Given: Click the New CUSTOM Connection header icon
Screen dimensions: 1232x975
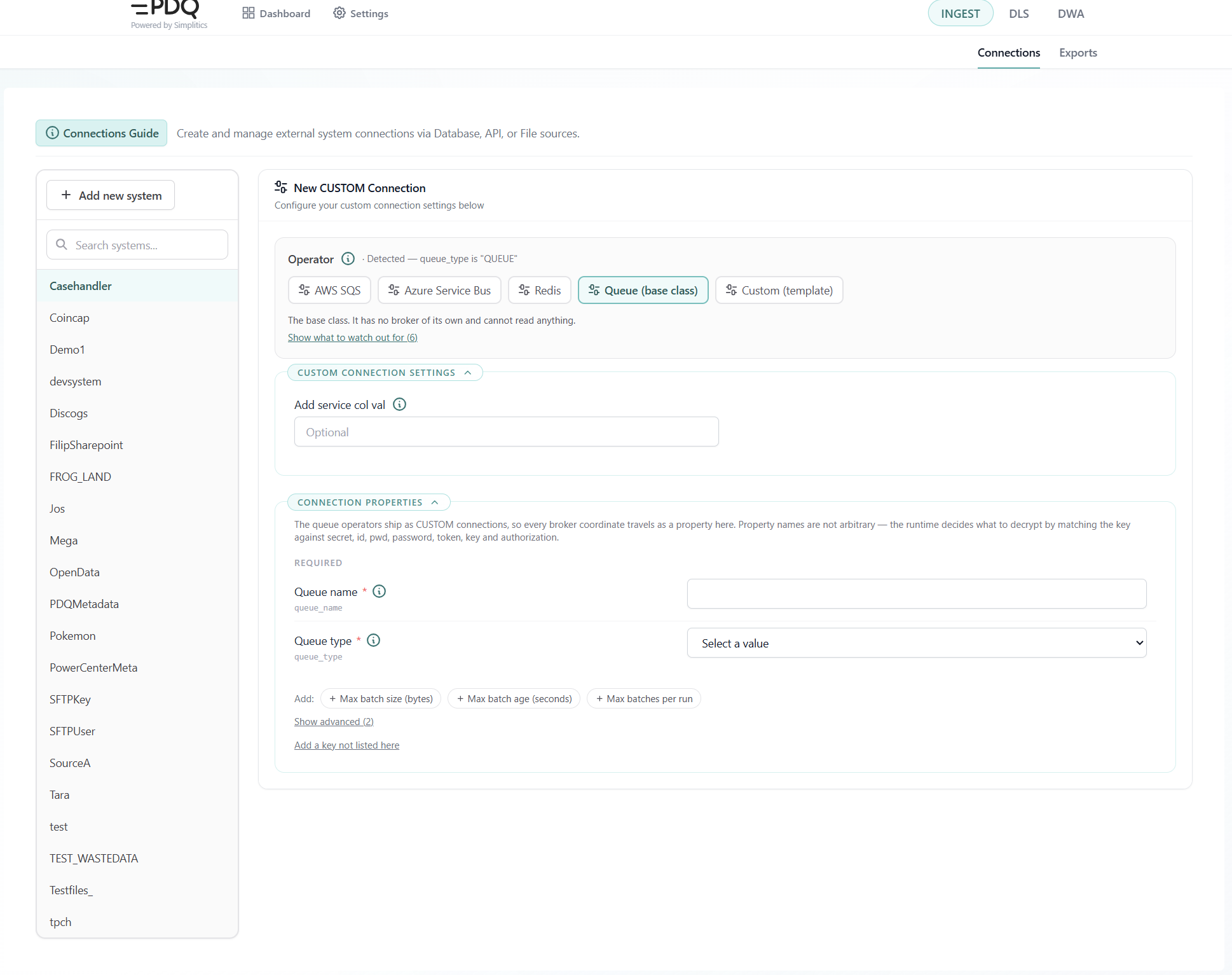Looking at the screenshot, I should [281, 187].
